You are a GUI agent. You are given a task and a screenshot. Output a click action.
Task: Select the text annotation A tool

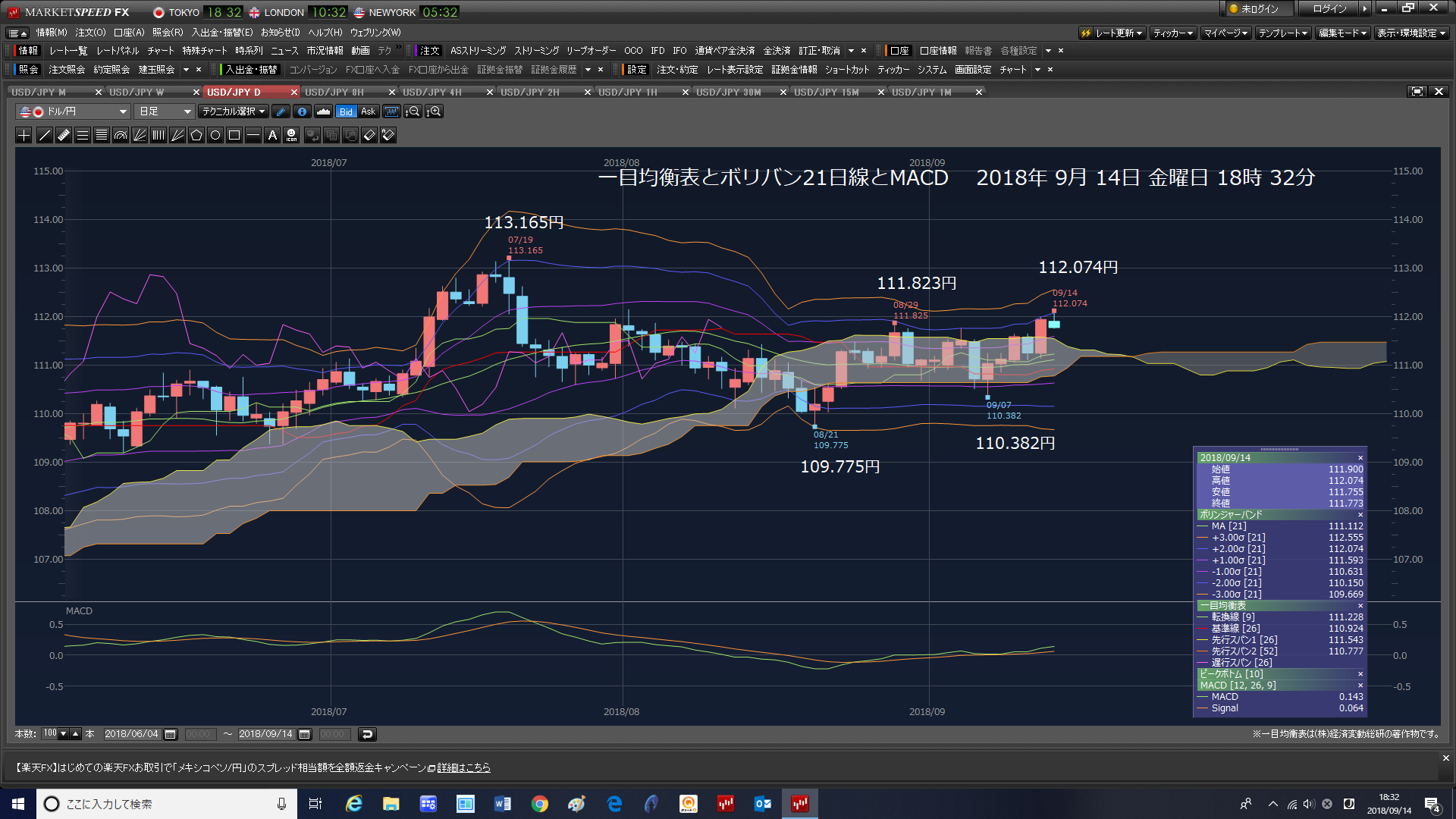[272, 136]
